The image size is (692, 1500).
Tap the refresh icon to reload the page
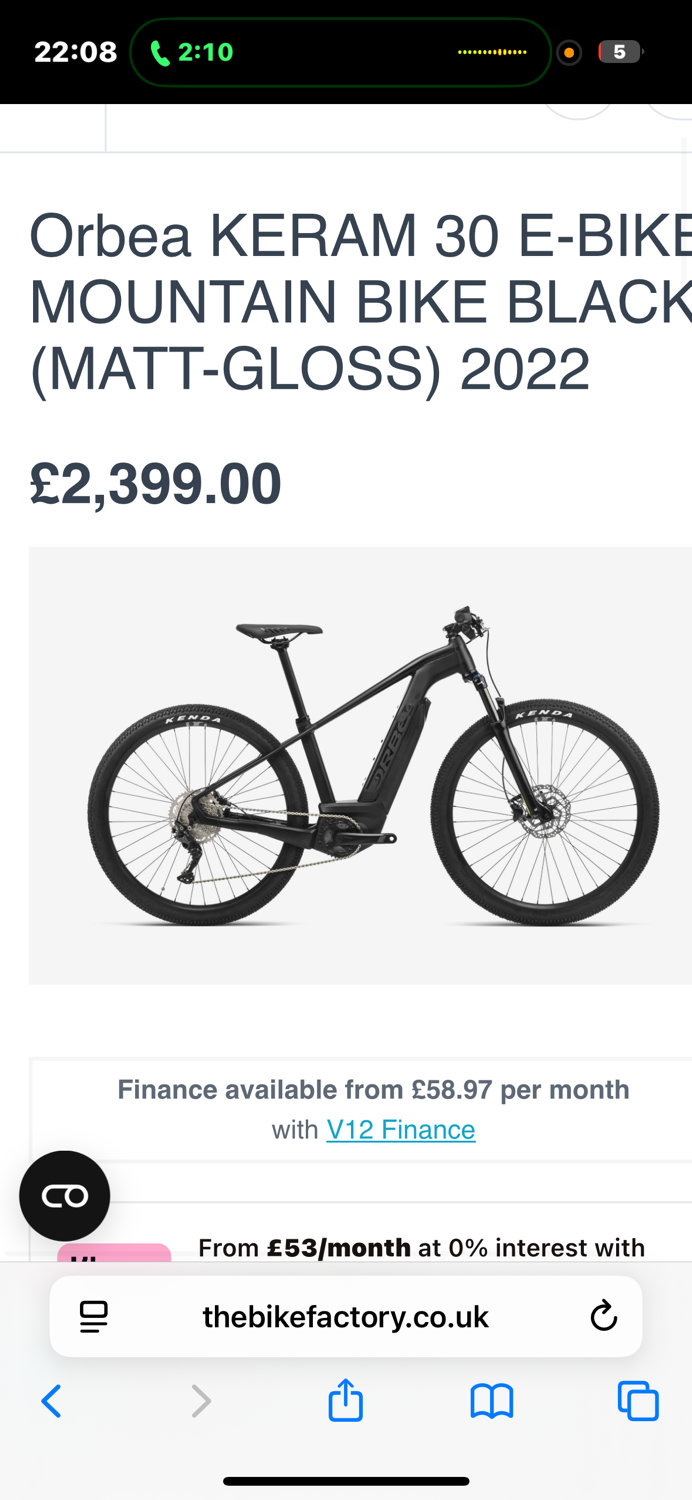coord(604,1315)
